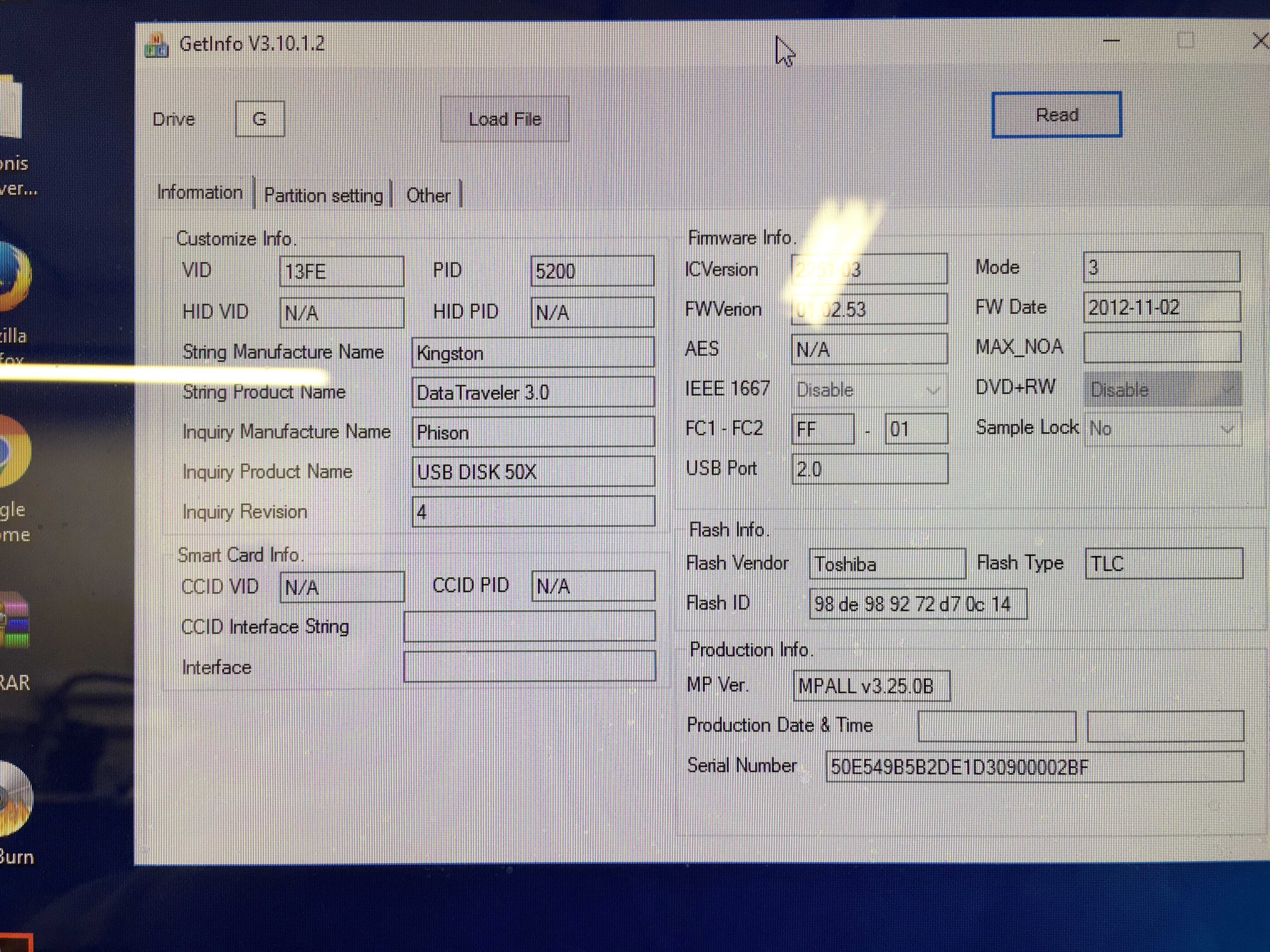Click the FW Date field
Image resolution: width=1270 pixels, height=952 pixels.
(x=1161, y=307)
